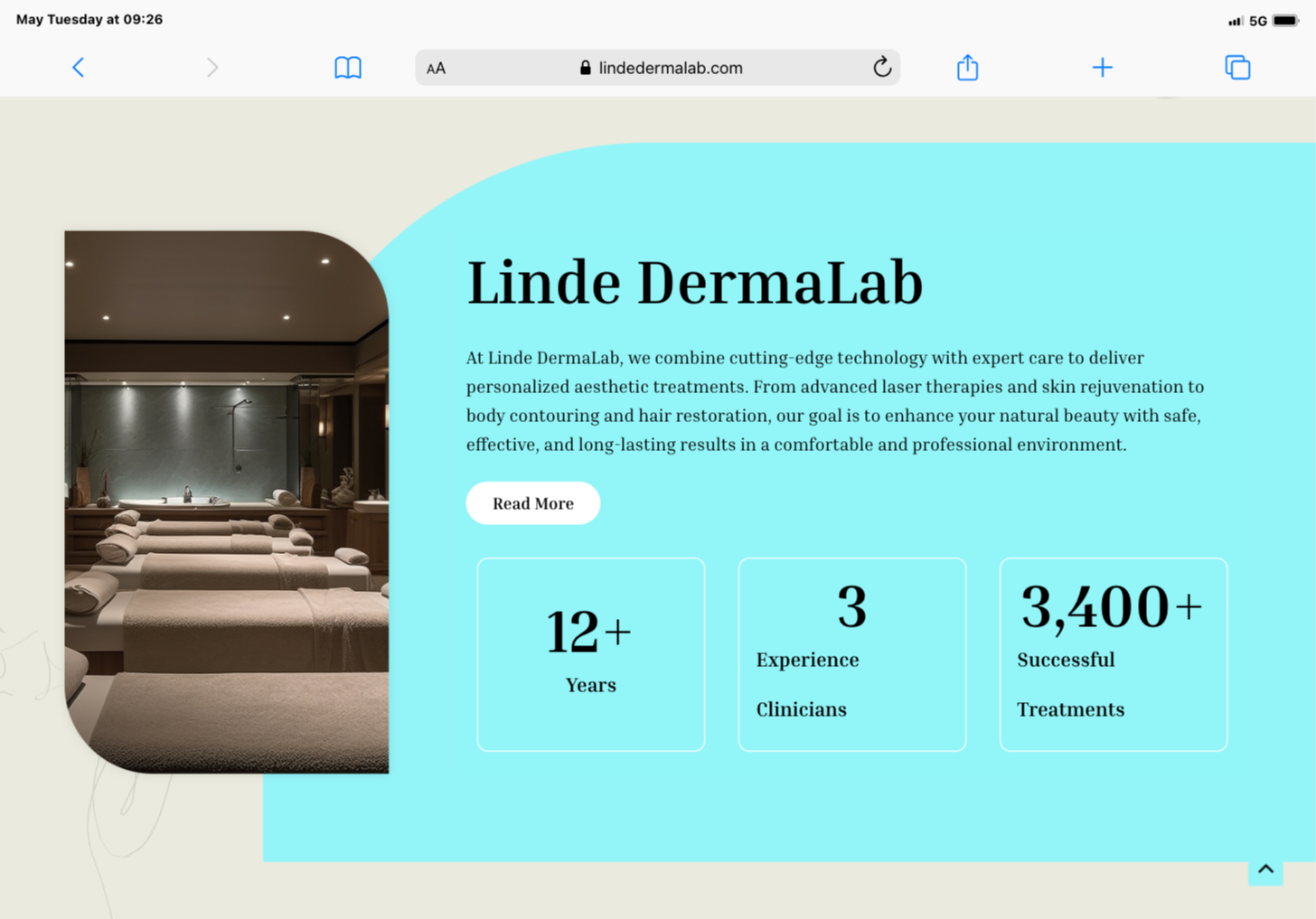Tap the forward navigation arrow
The width and height of the screenshot is (1316, 919).
[x=211, y=68]
